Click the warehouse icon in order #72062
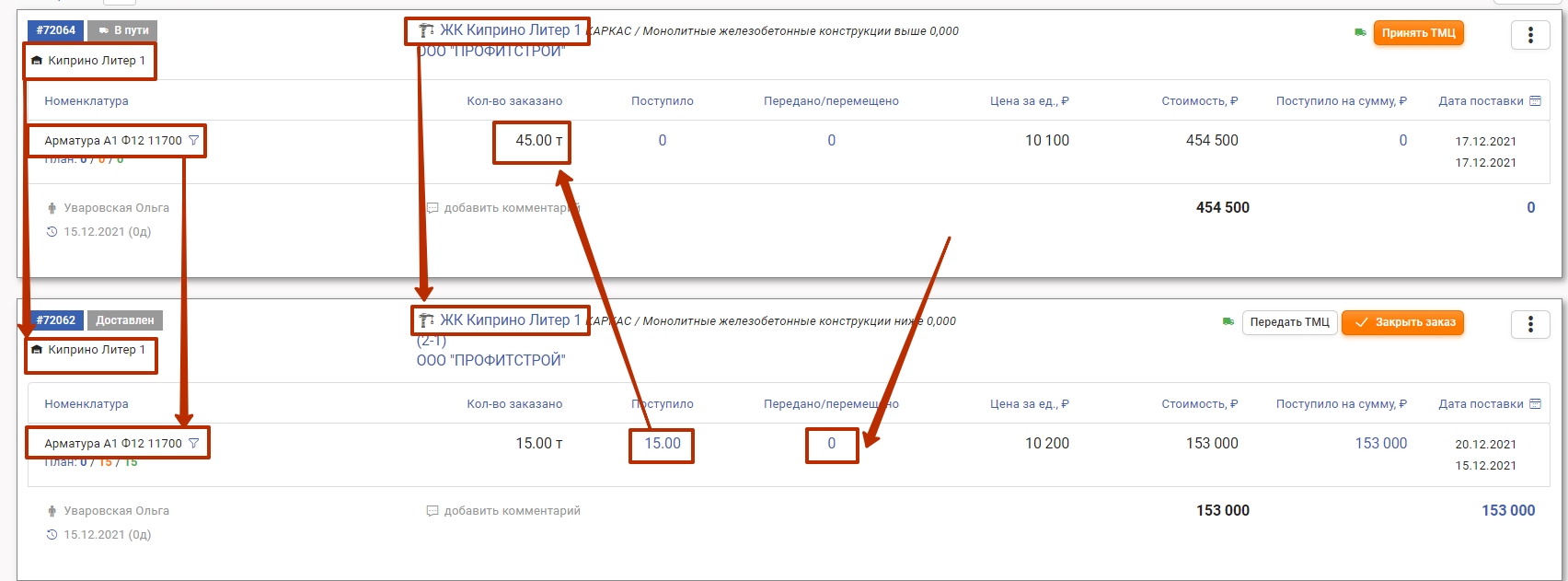The image size is (1568, 581). pyautogui.click(x=37, y=350)
